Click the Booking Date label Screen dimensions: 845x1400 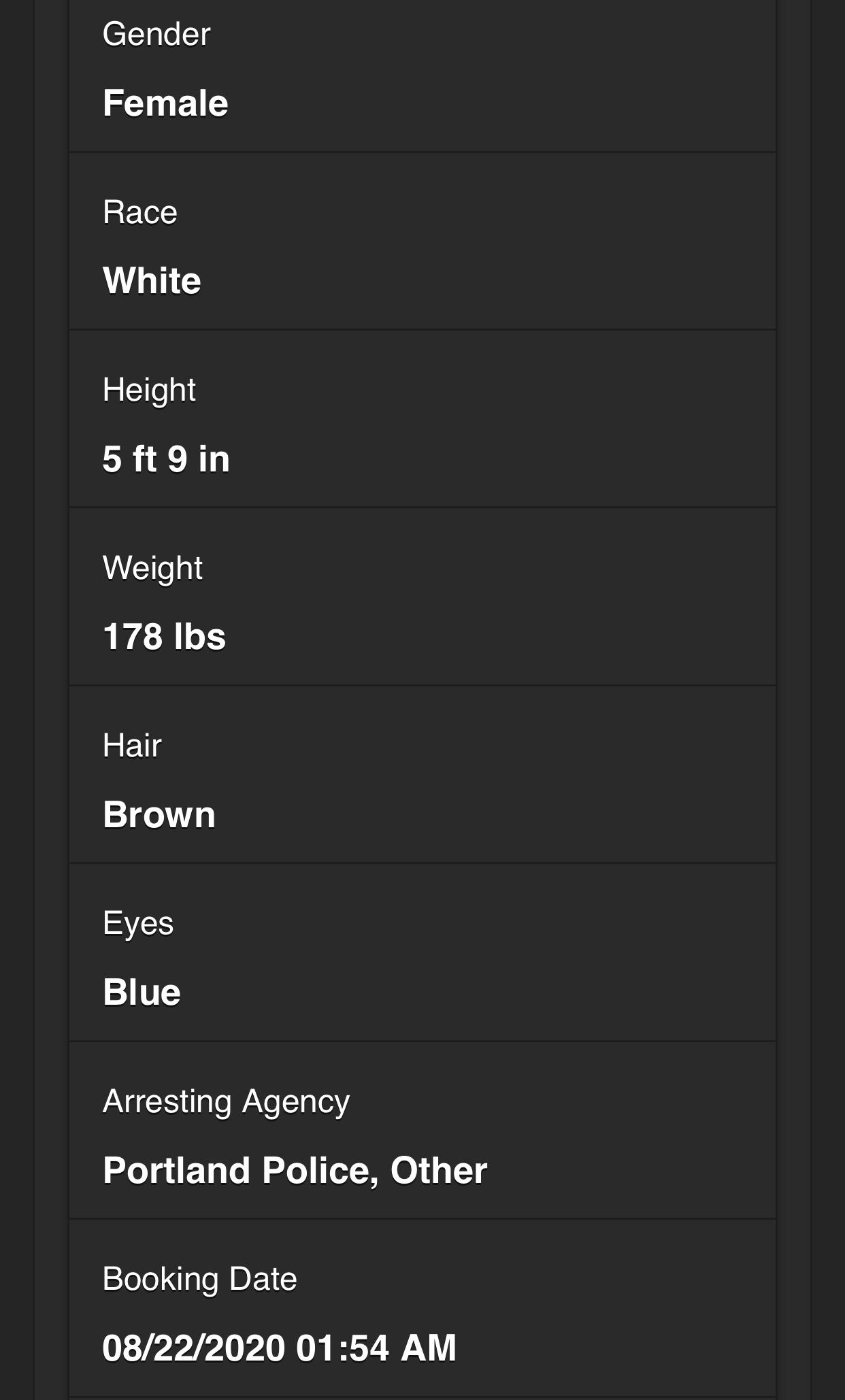click(x=199, y=1280)
